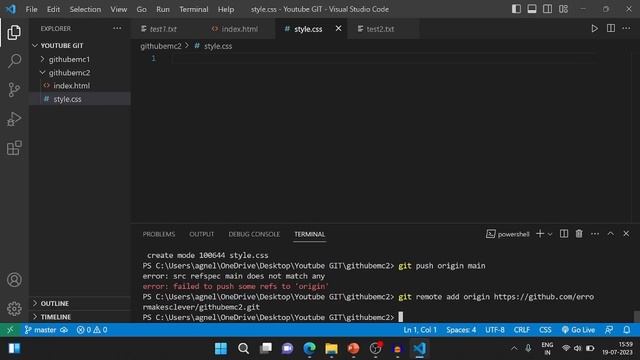Switch to the test2.txt tab
The height and width of the screenshot is (360, 640).
pos(380,29)
